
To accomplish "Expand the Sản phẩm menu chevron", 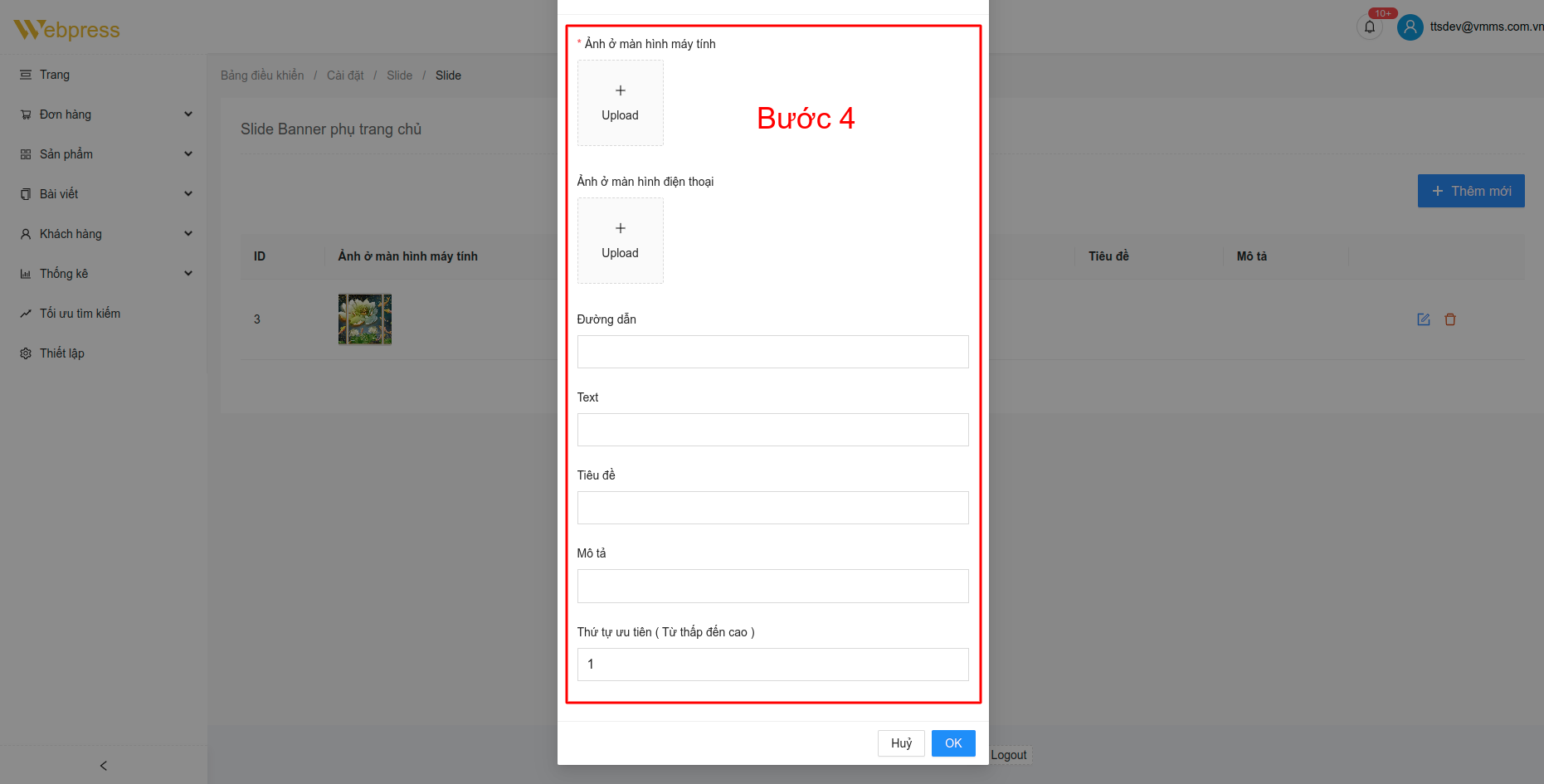I will pos(188,154).
